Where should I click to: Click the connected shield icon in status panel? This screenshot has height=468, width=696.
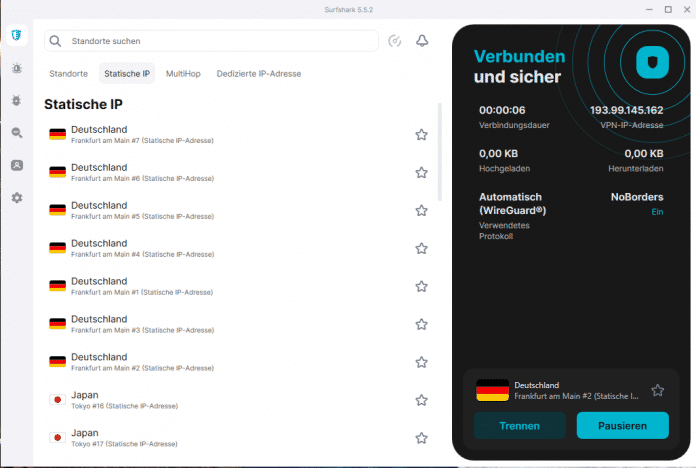click(652, 62)
